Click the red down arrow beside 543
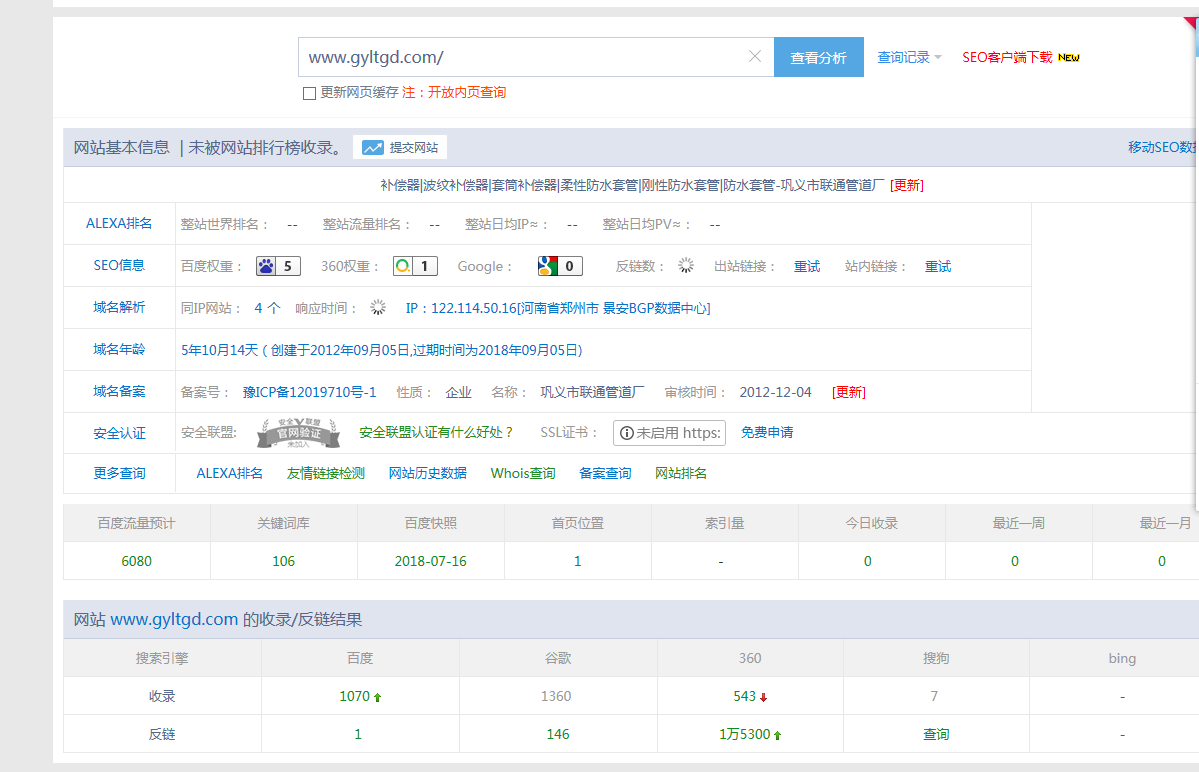 pyautogui.click(x=763, y=697)
